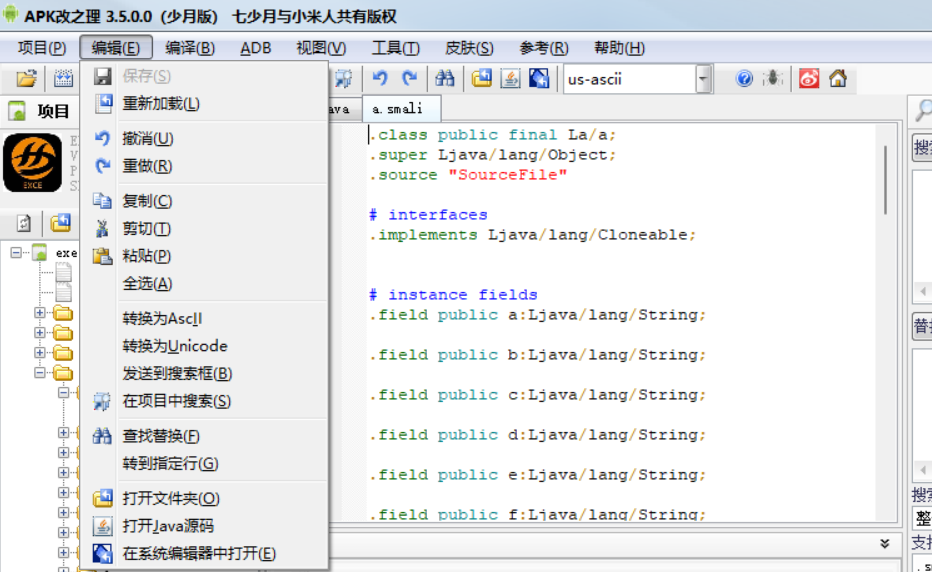
Task: Click the blue help question mark icon
Action: (x=744, y=78)
